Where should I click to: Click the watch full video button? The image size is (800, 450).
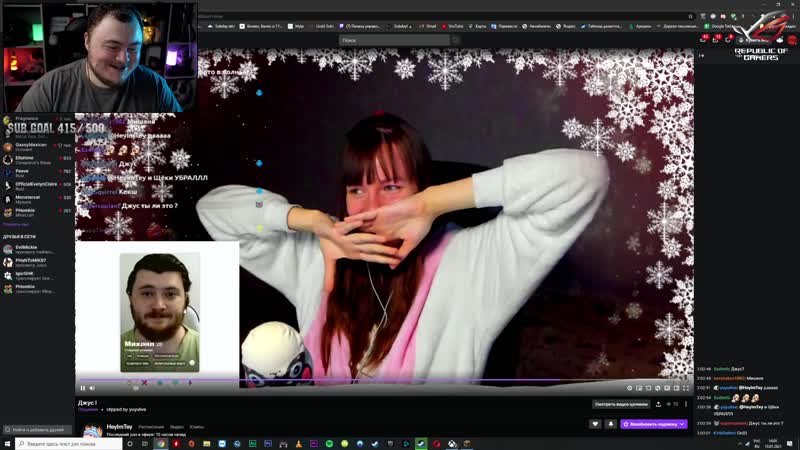coord(621,404)
